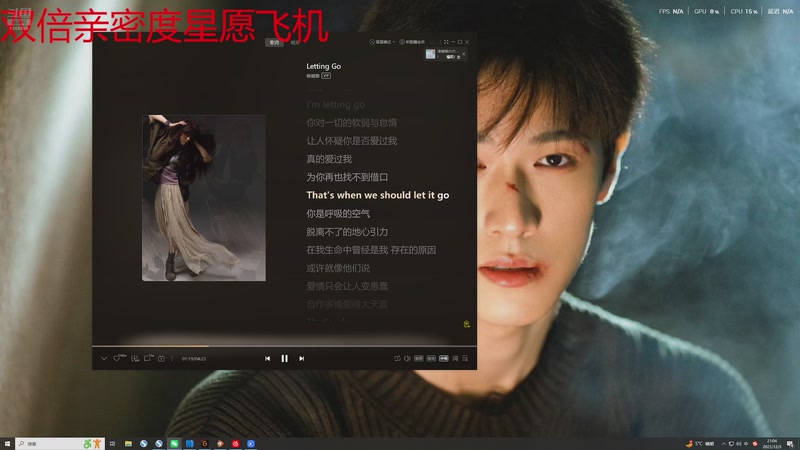Click the yellow lyric tool icon

[466, 324]
